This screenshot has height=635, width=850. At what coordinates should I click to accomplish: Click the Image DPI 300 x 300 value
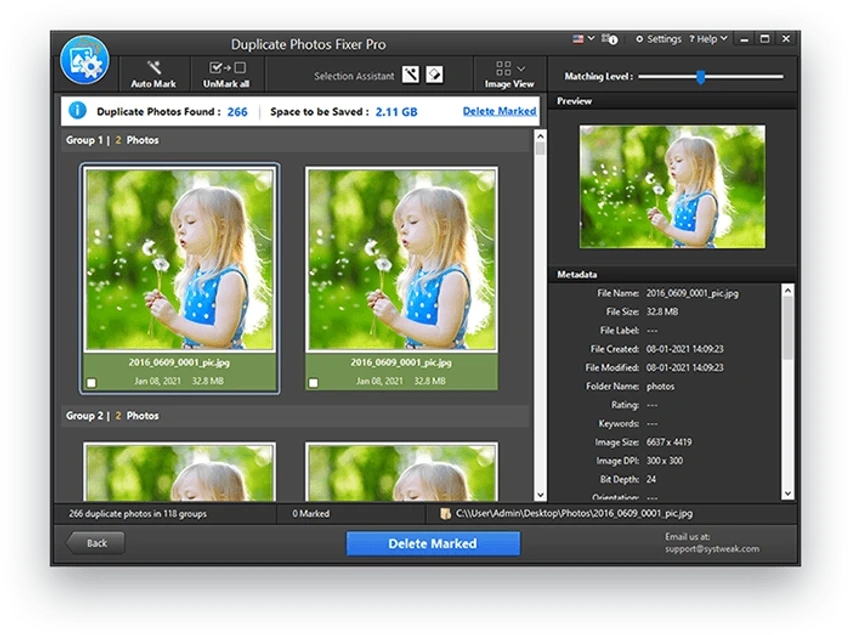(664, 460)
